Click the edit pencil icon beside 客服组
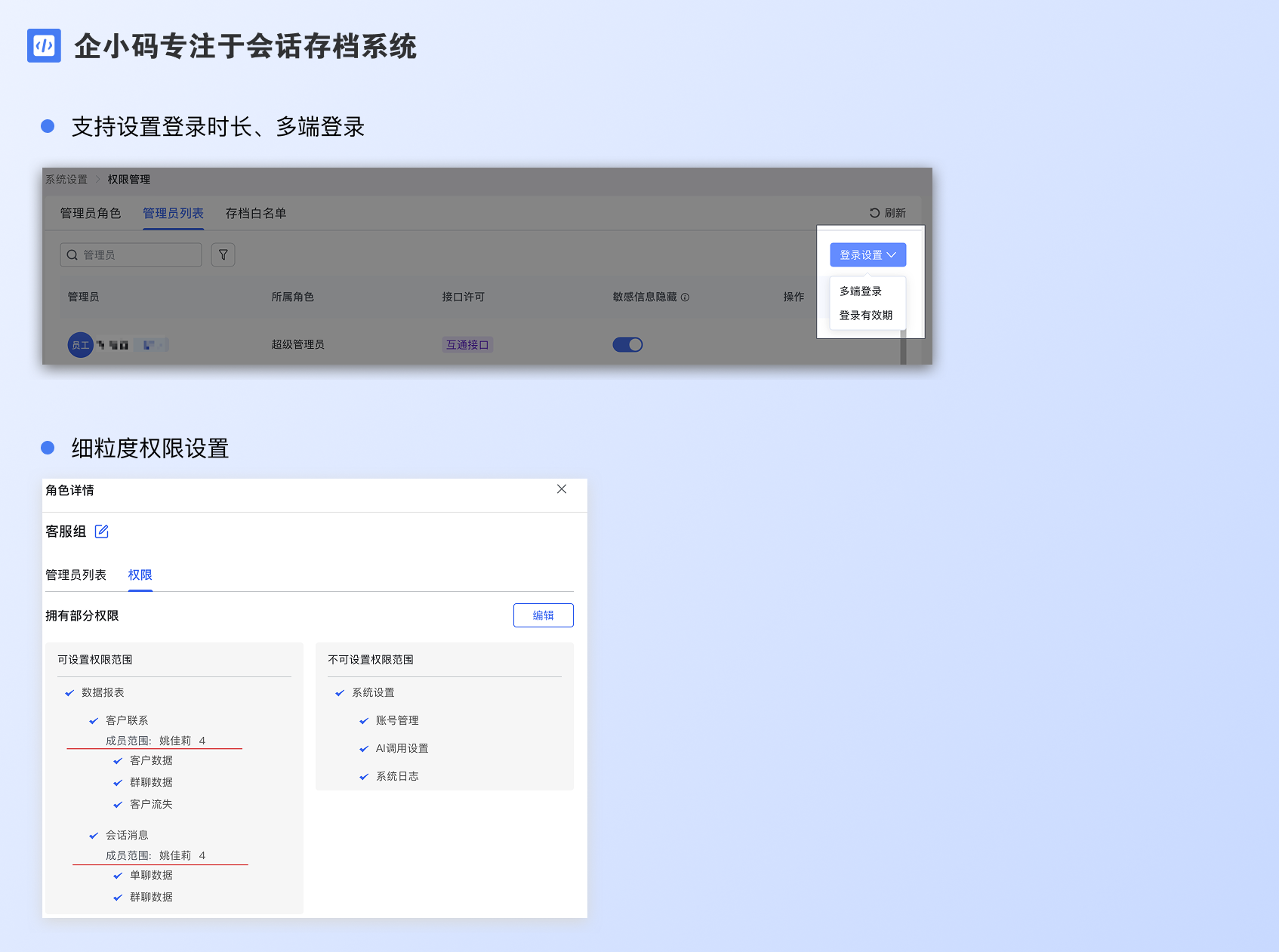 102,531
